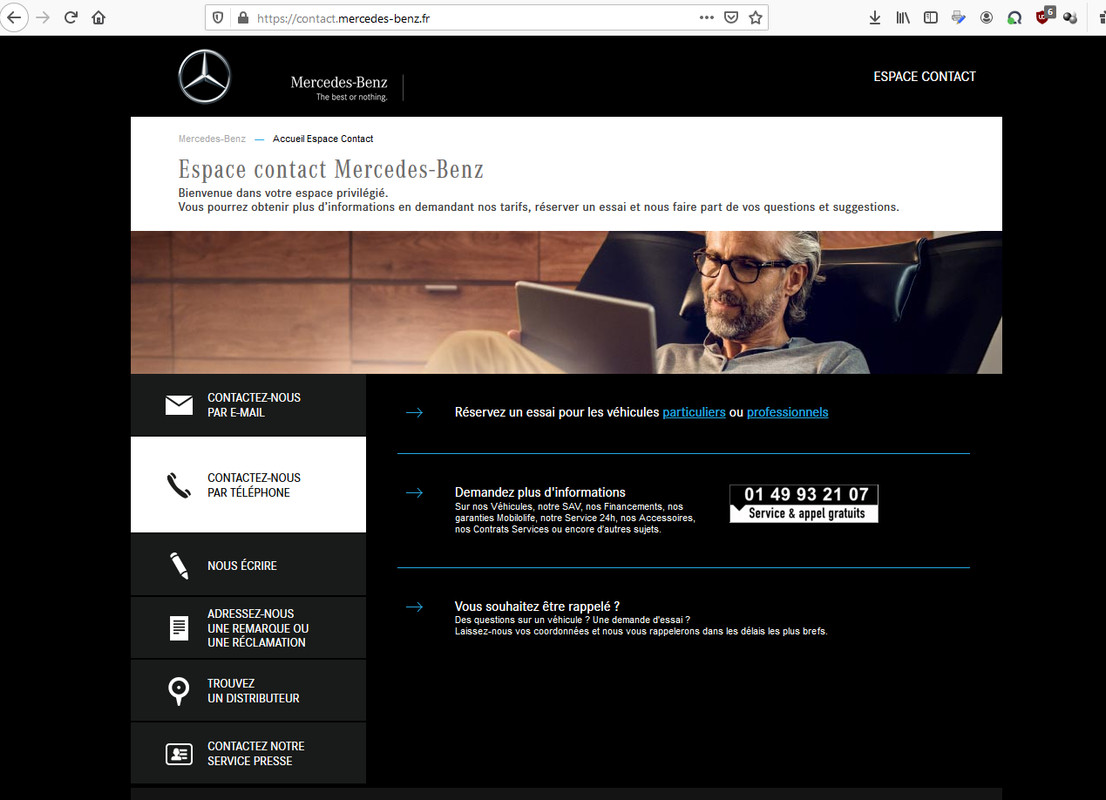Click the Espace contact Mercedes-Benz title
The width and height of the screenshot is (1106, 800).
[331, 169]
